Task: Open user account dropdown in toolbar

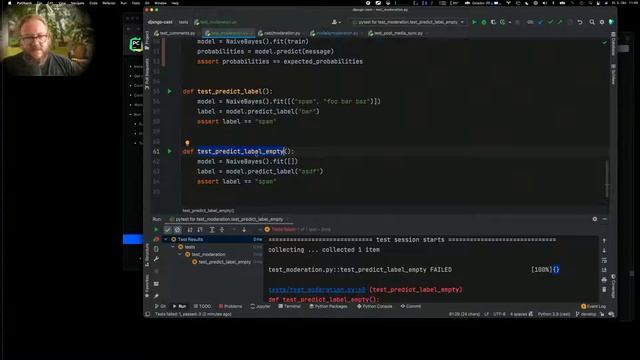Action: tap(336, 22)
